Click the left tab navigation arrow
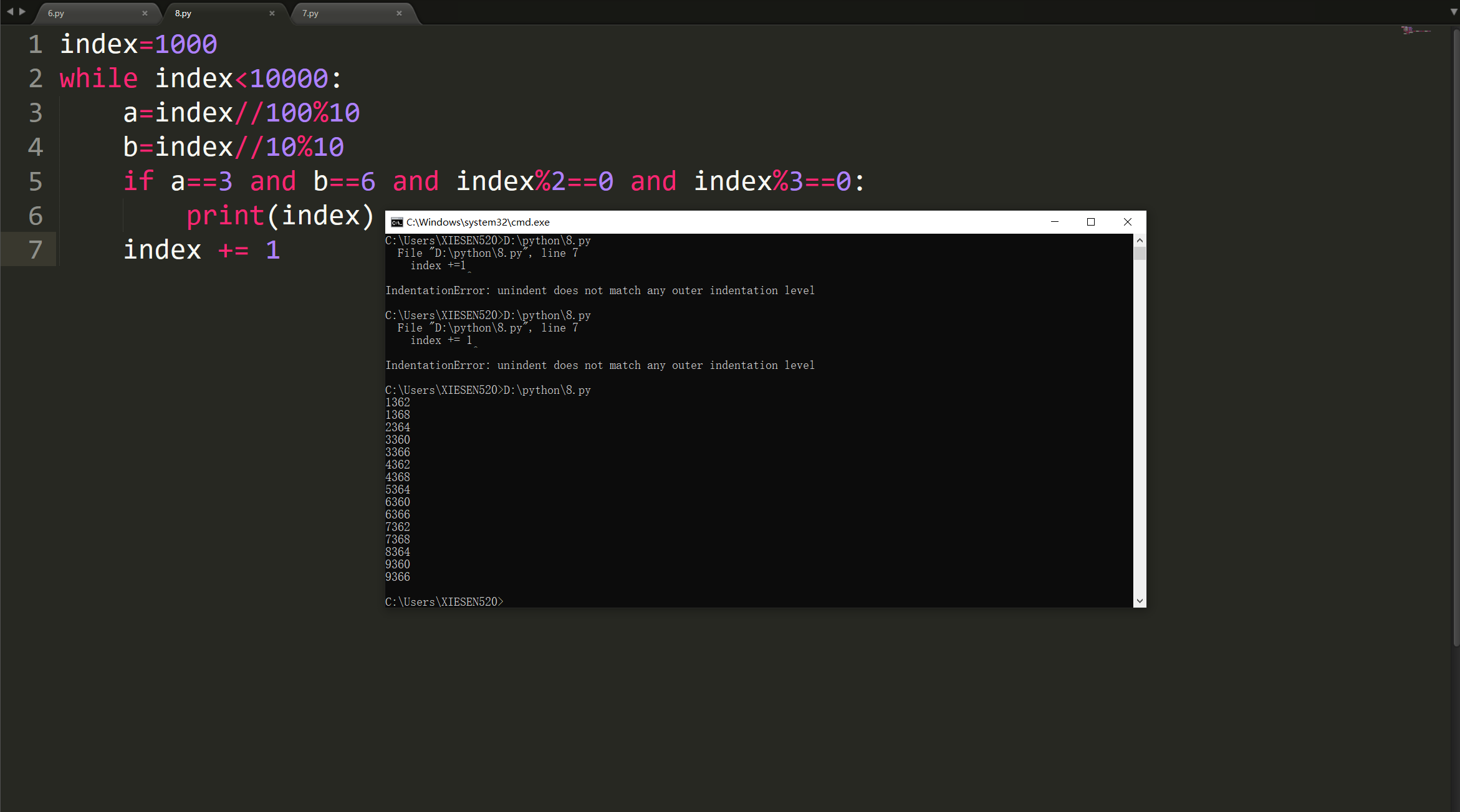This screenshot has height=812, width=1460. click(10, 12)
